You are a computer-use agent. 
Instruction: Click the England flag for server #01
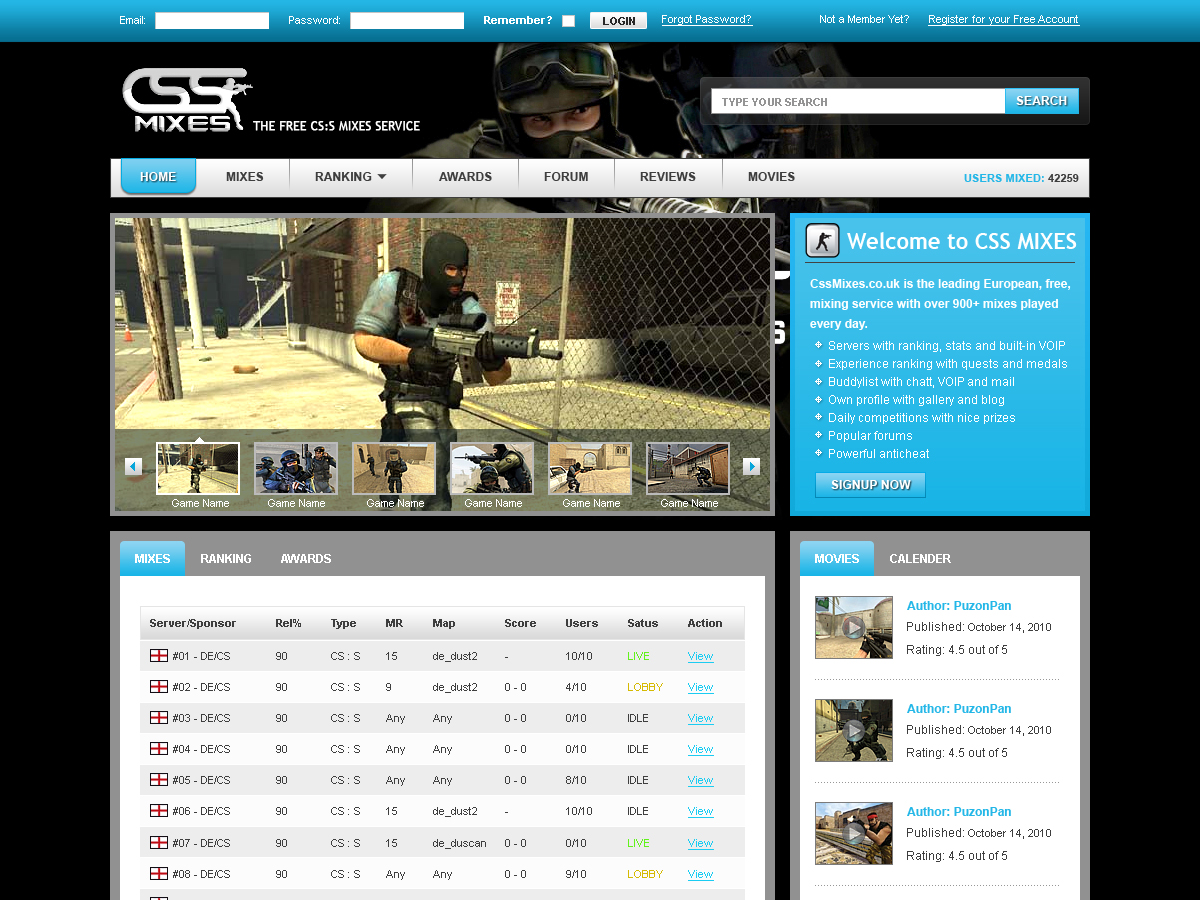click(x=159, y=656)
